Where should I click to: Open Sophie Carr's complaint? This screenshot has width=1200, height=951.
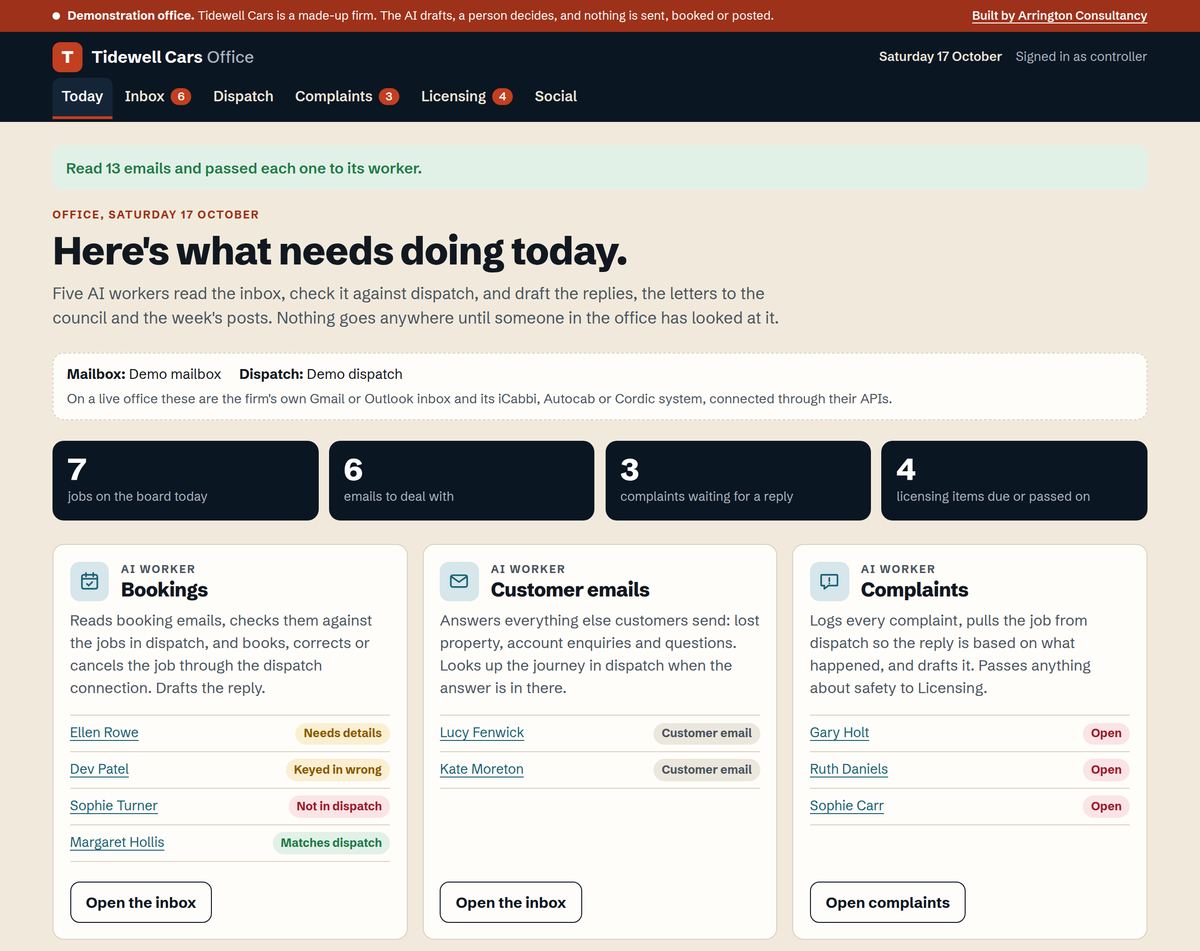coord(847,806)
